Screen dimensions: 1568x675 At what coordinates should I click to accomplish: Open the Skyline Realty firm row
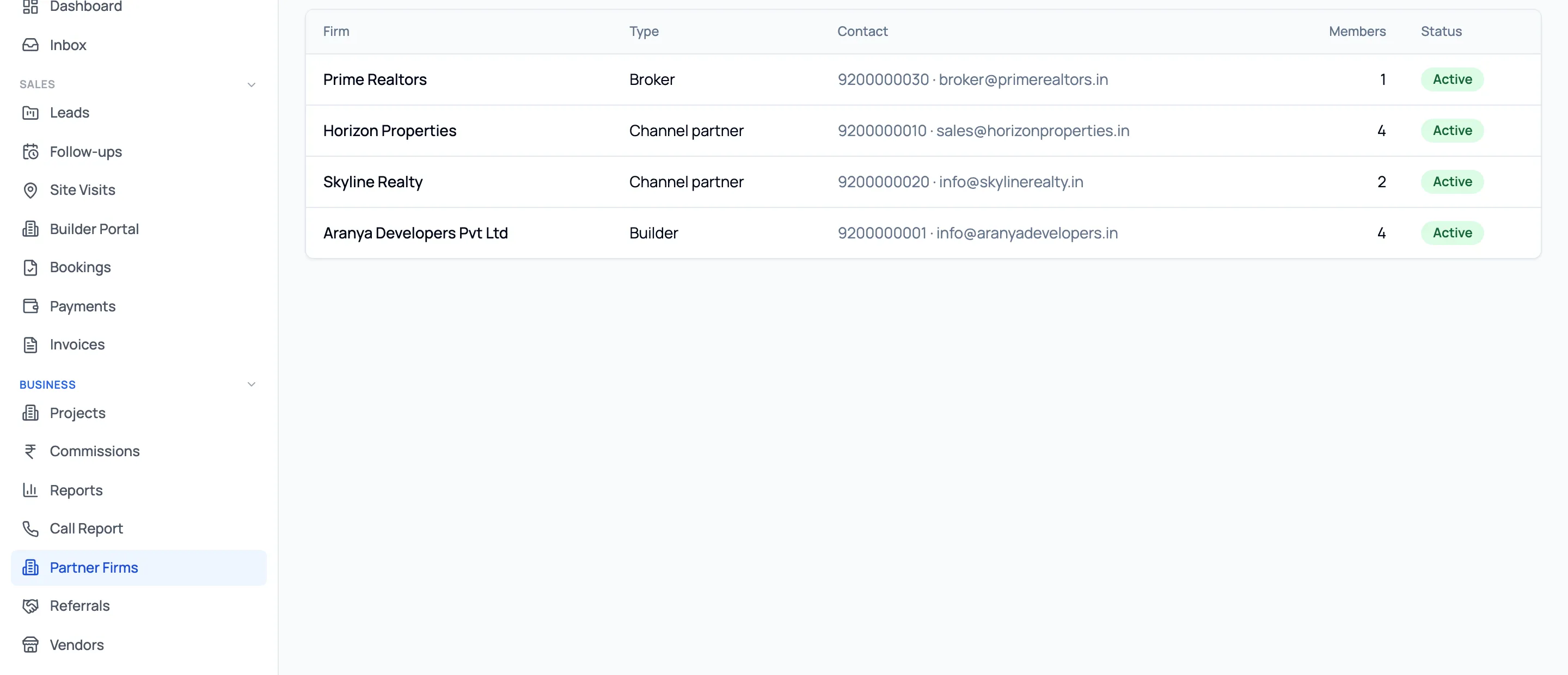[923, 181]
